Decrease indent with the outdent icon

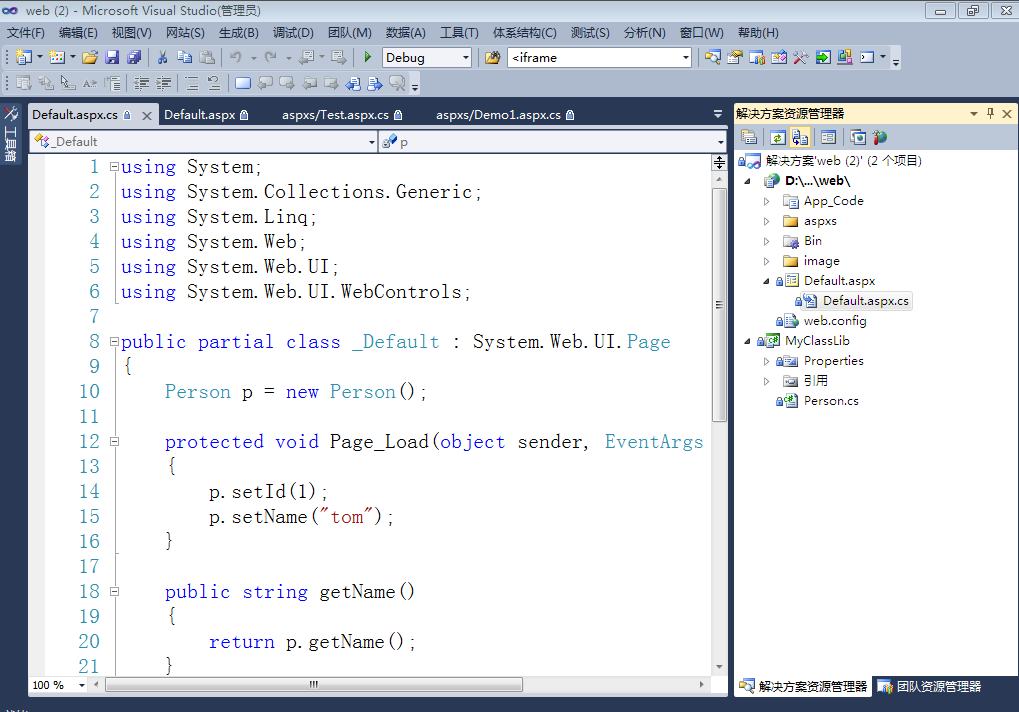141,83
